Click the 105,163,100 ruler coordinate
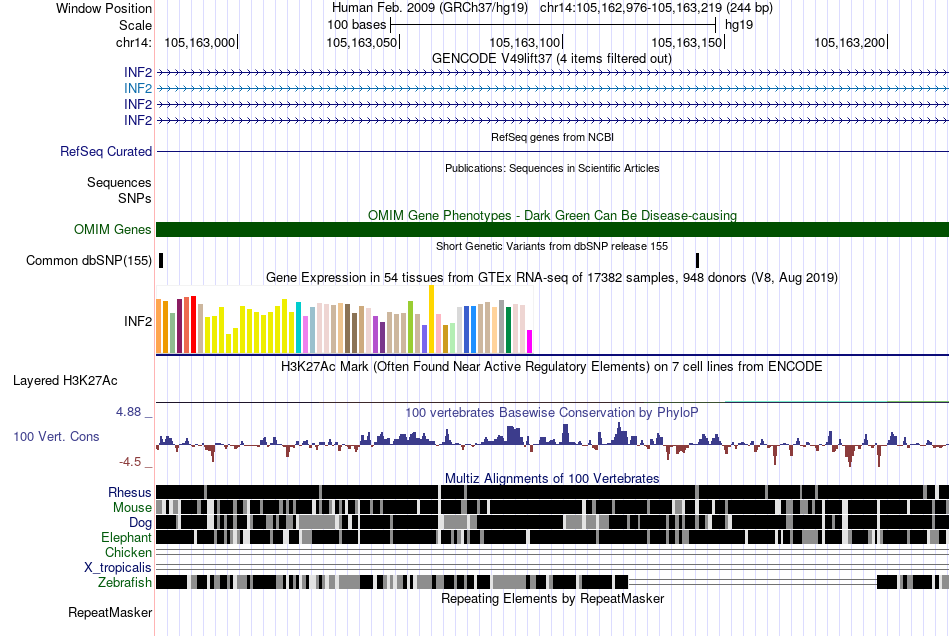 pos(525,42)
